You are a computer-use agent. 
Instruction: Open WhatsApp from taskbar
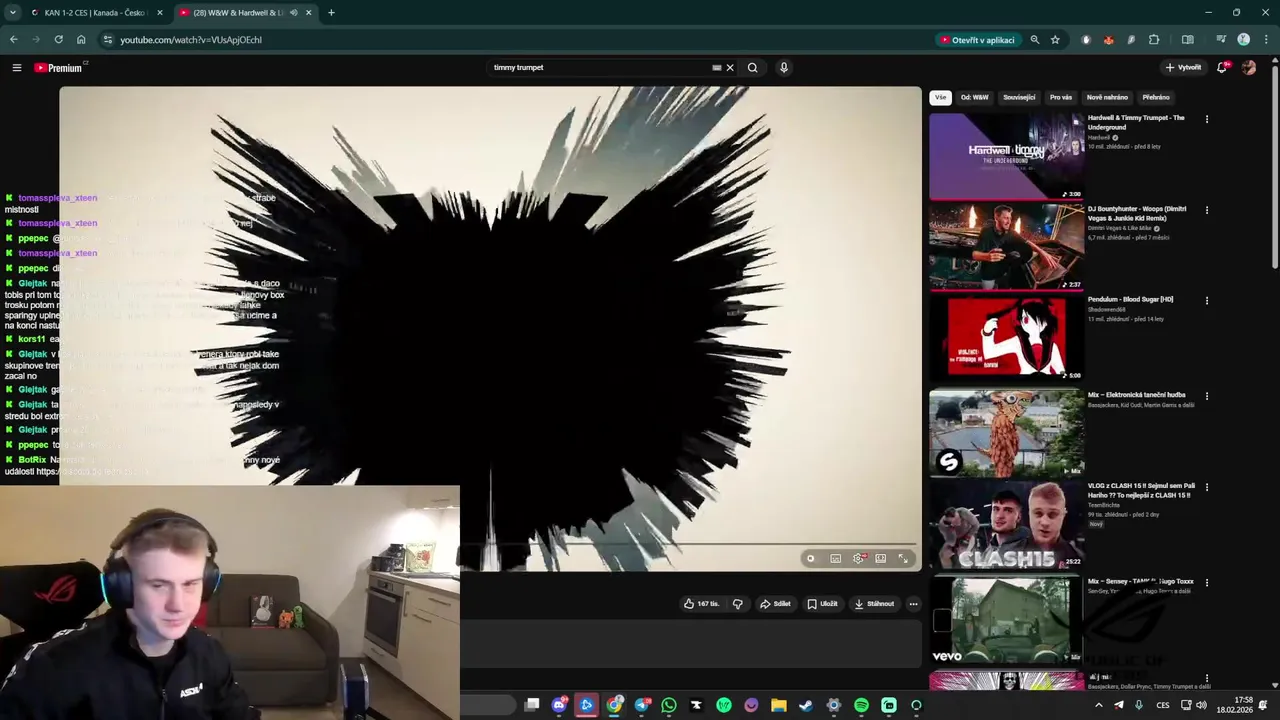(669, 705)
